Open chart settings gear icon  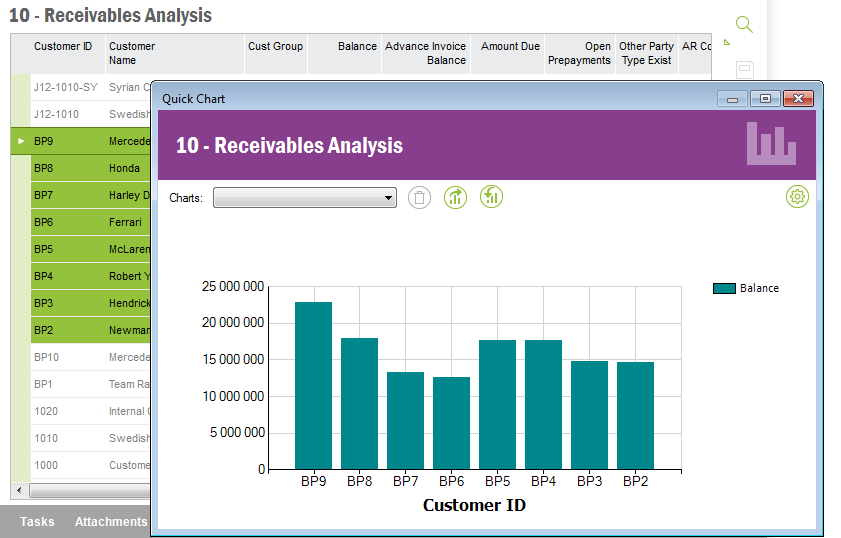click(x=797, y=197)
